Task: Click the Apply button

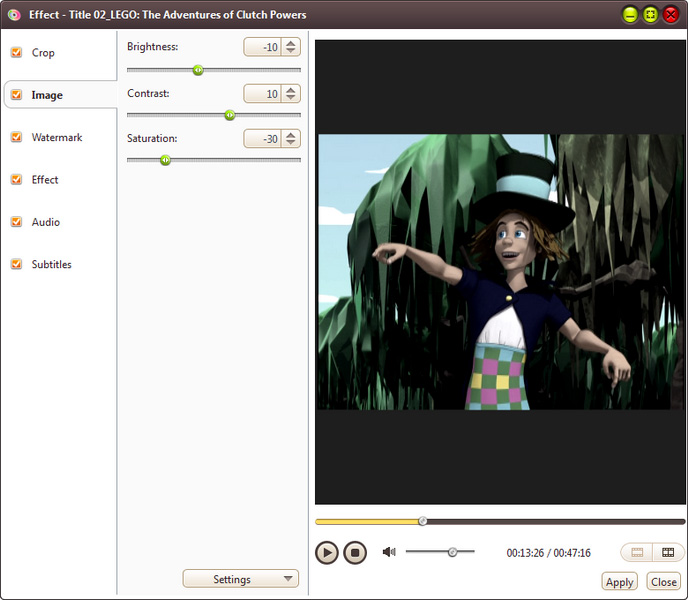Action: click(x=619, y=582)
